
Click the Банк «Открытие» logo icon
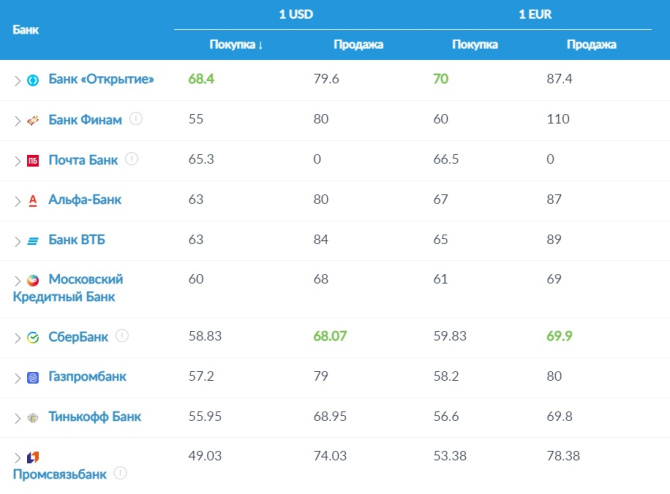click(x=32, y=80)
